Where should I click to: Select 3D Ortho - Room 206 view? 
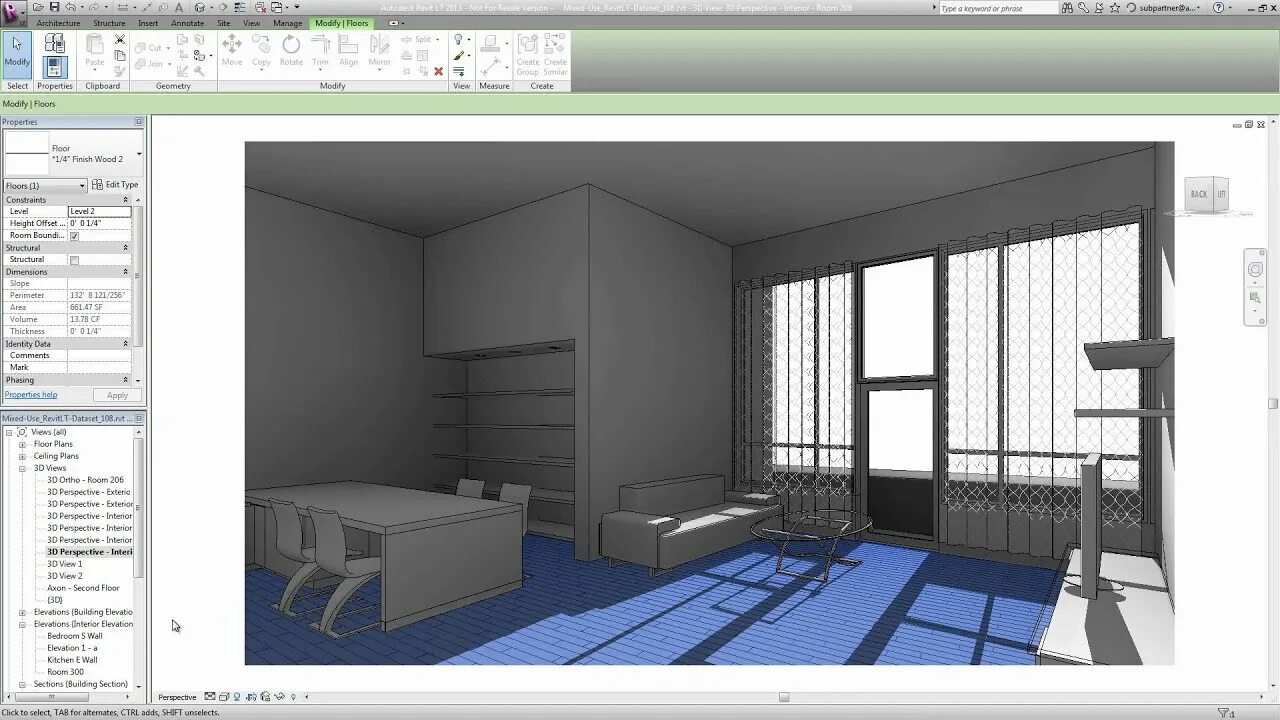click(x=86, y=480)
